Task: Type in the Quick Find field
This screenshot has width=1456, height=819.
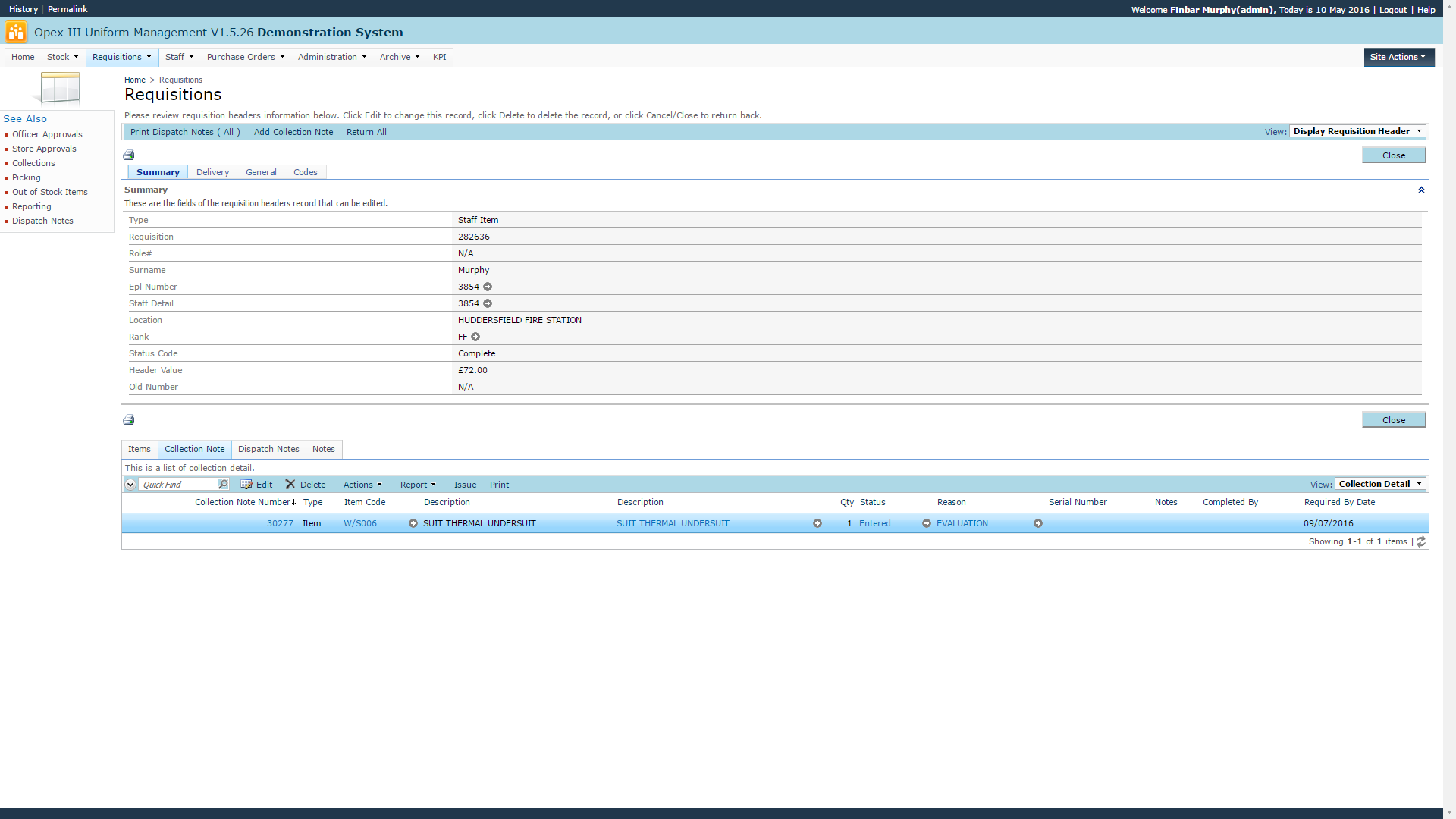Action: point(179,484)
